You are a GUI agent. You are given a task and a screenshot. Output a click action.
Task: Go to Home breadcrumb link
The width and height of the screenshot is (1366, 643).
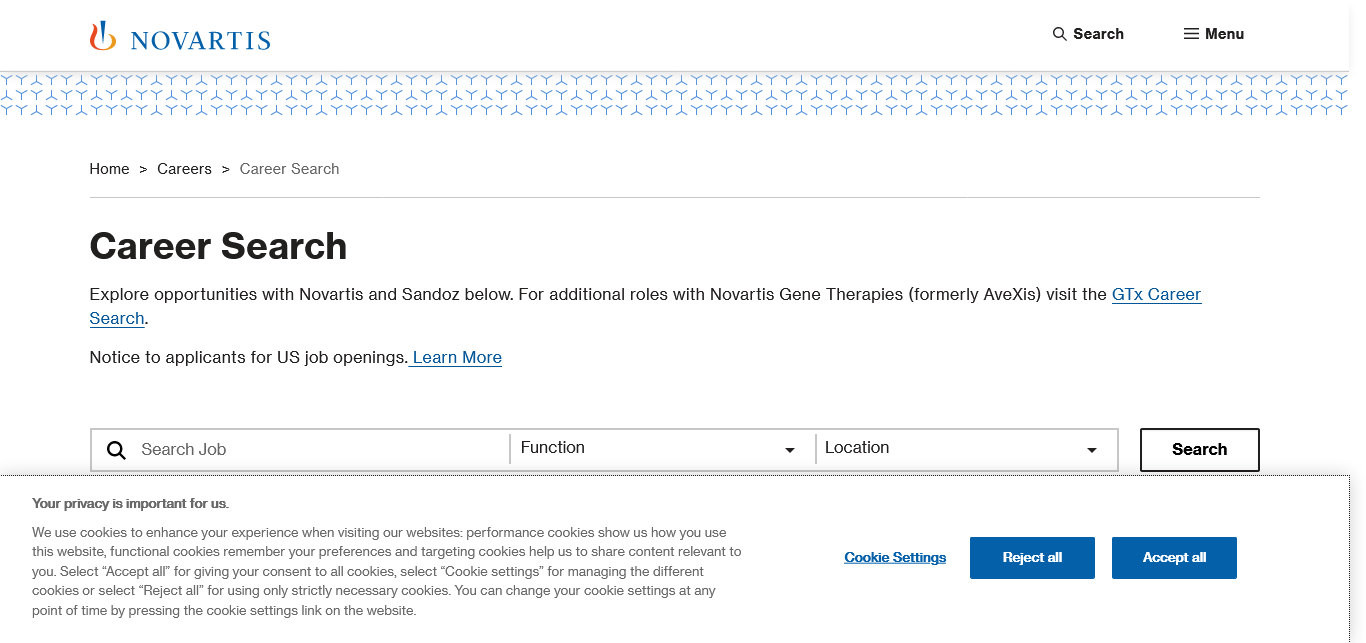pyautogui.click(x=109, y=169)
